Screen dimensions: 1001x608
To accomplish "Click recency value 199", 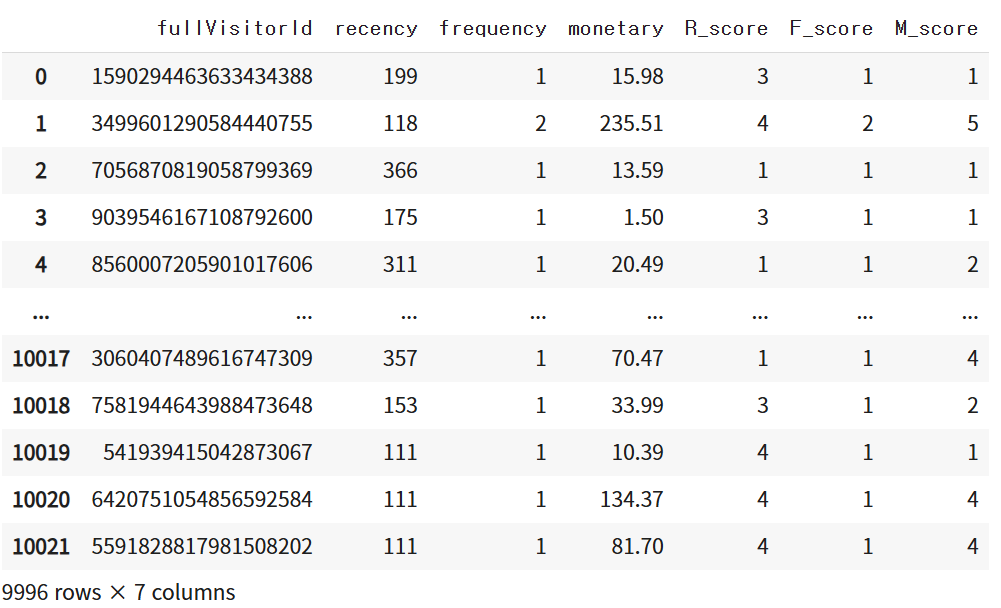I will pos(400,77).
